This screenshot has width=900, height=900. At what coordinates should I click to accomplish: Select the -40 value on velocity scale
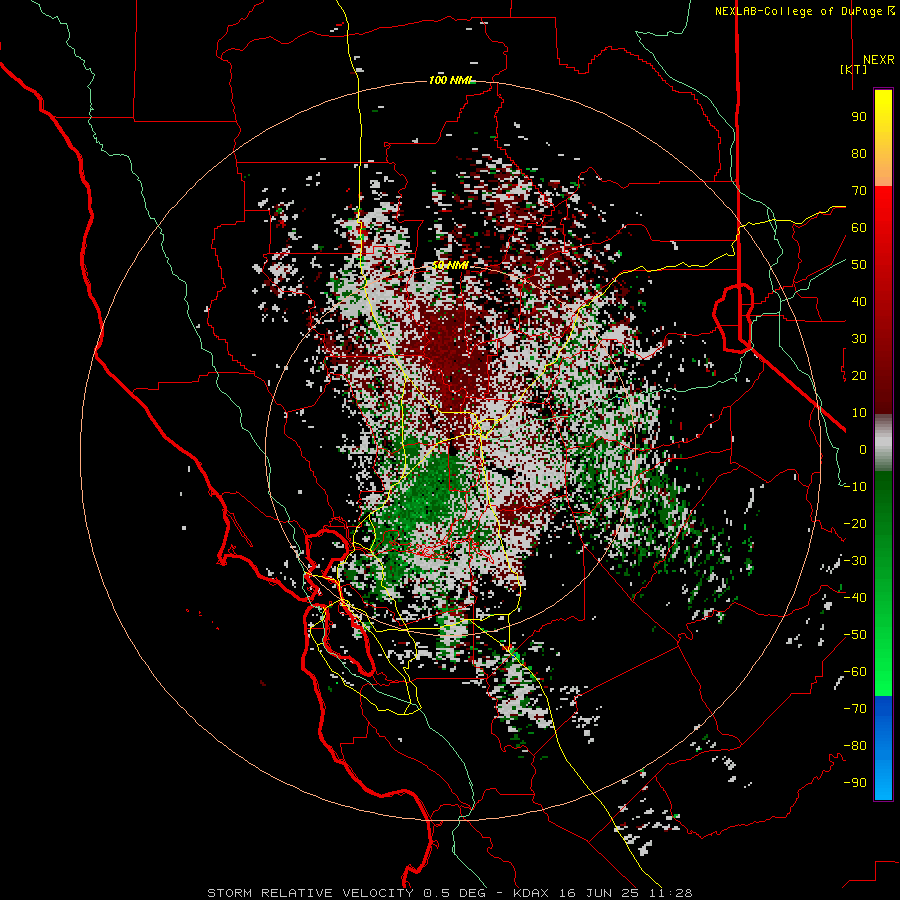(855, 598)
